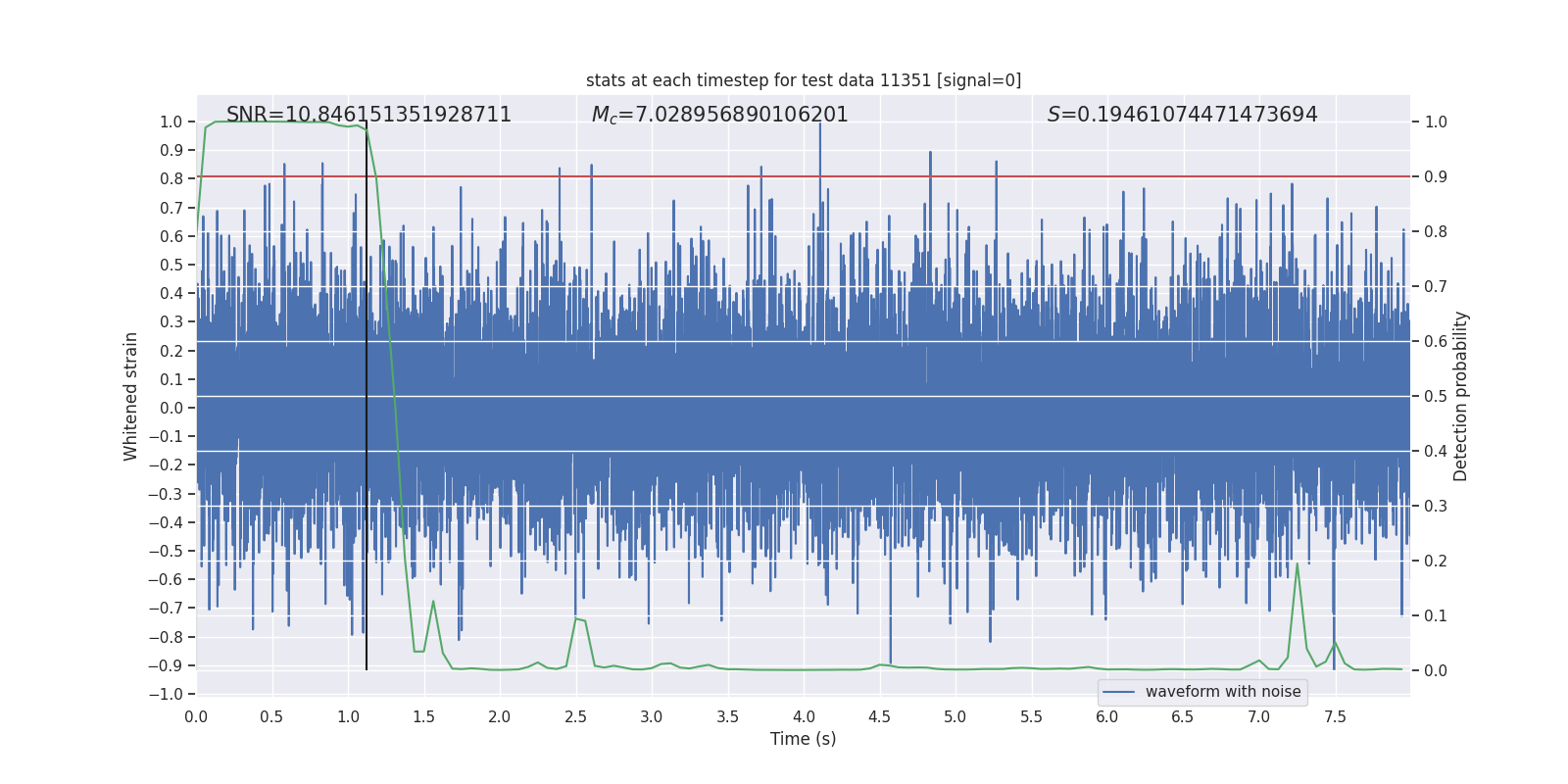Screen dimensions: 1568x784
Task: Select the Whitened strain tick label 0.6
Action: click(171, 236)
